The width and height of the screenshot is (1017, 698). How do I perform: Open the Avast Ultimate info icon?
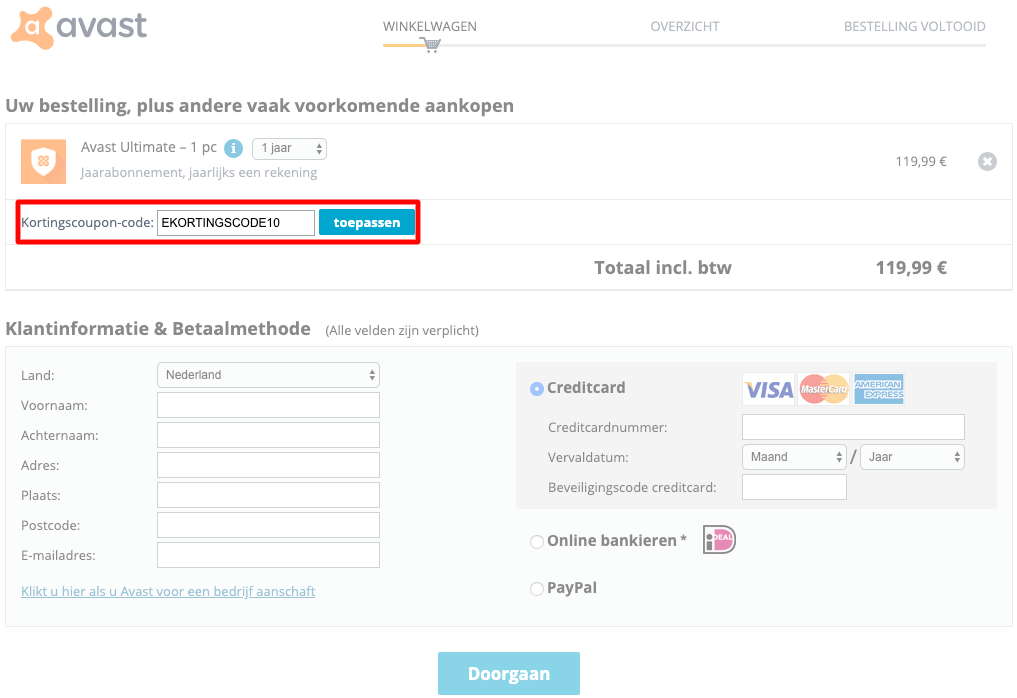coord(233,149)
